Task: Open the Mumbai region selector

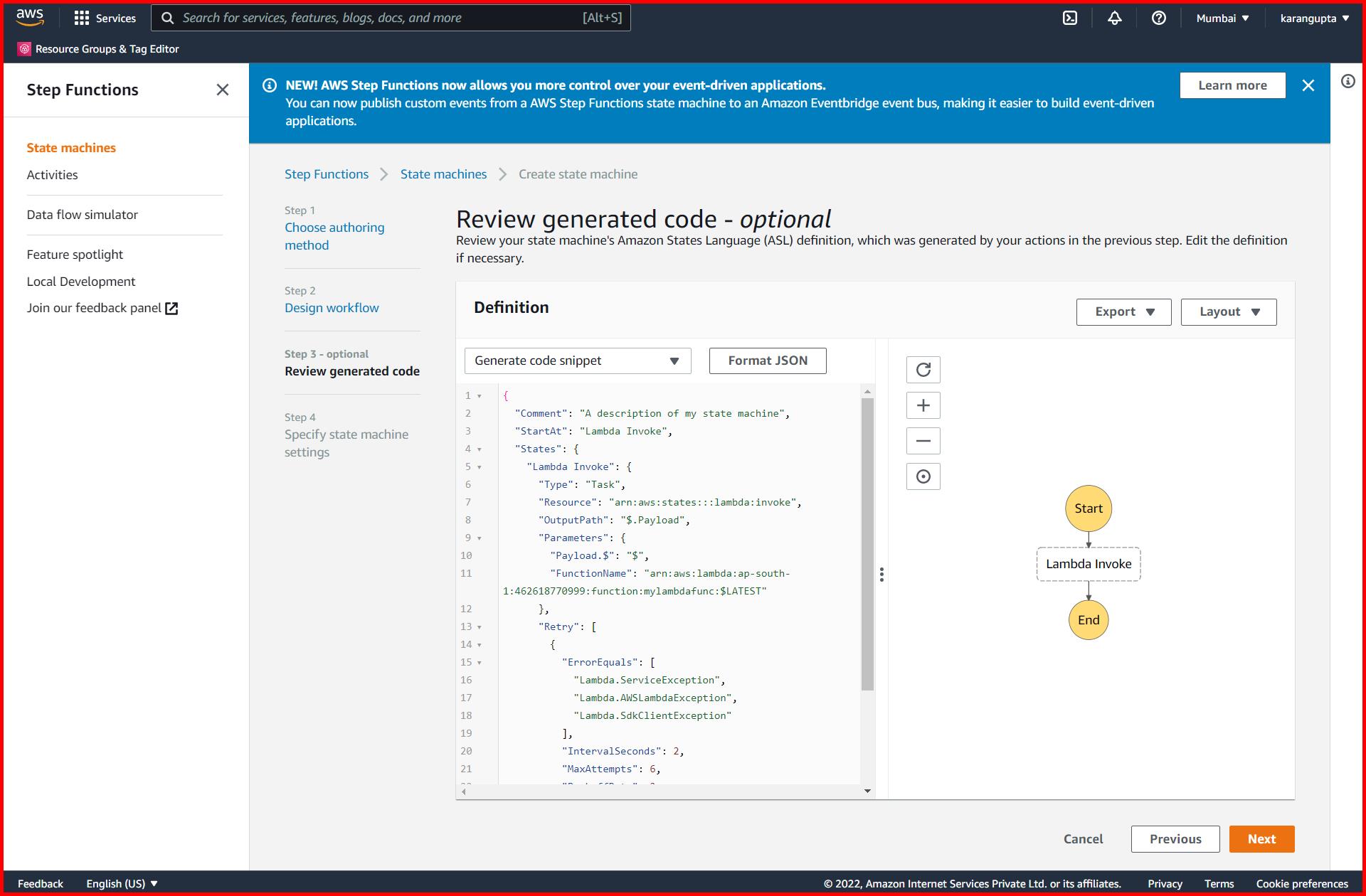Action: point(1222,18)
